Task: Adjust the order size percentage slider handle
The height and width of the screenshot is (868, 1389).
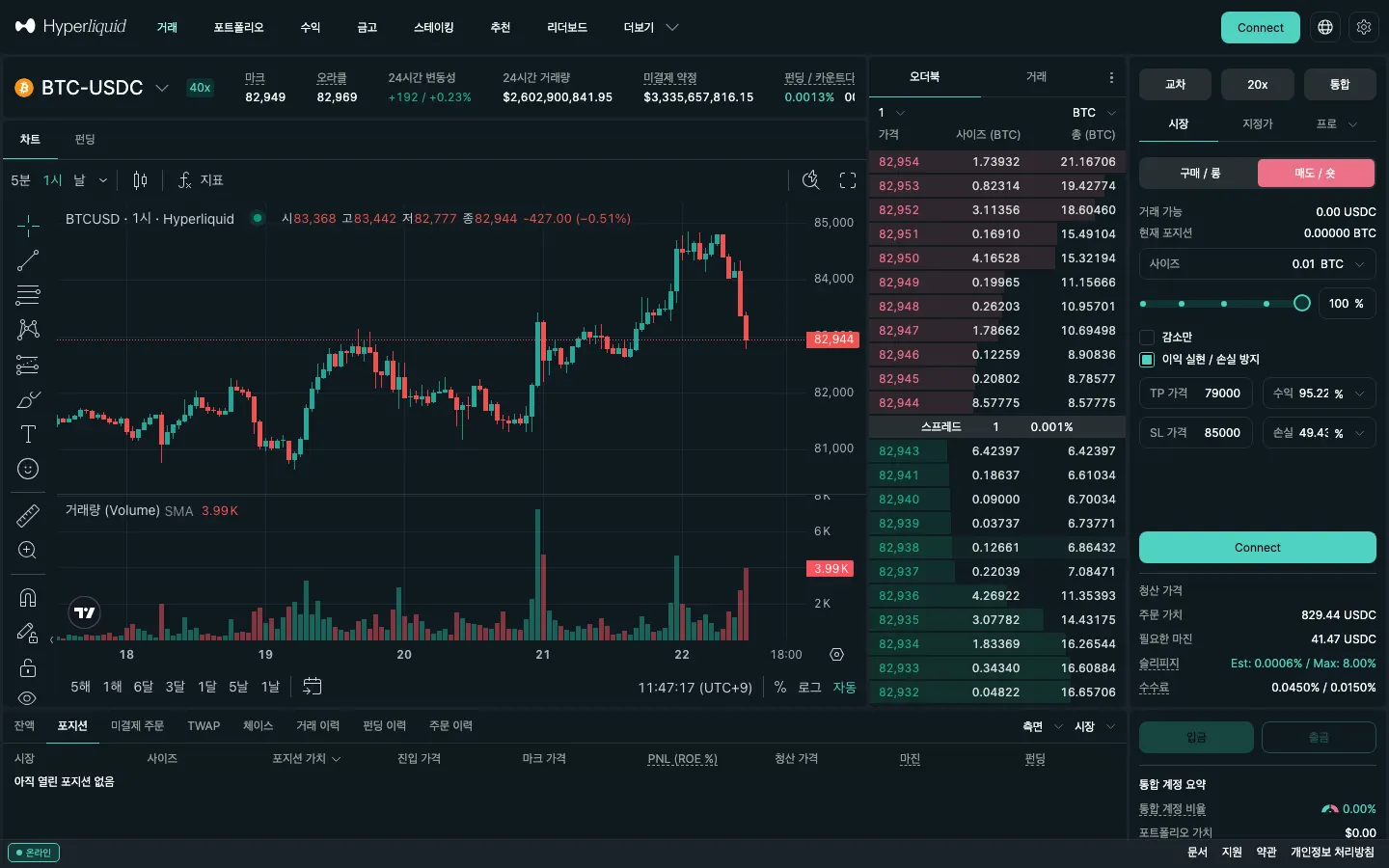Action: coord(1301,304)
